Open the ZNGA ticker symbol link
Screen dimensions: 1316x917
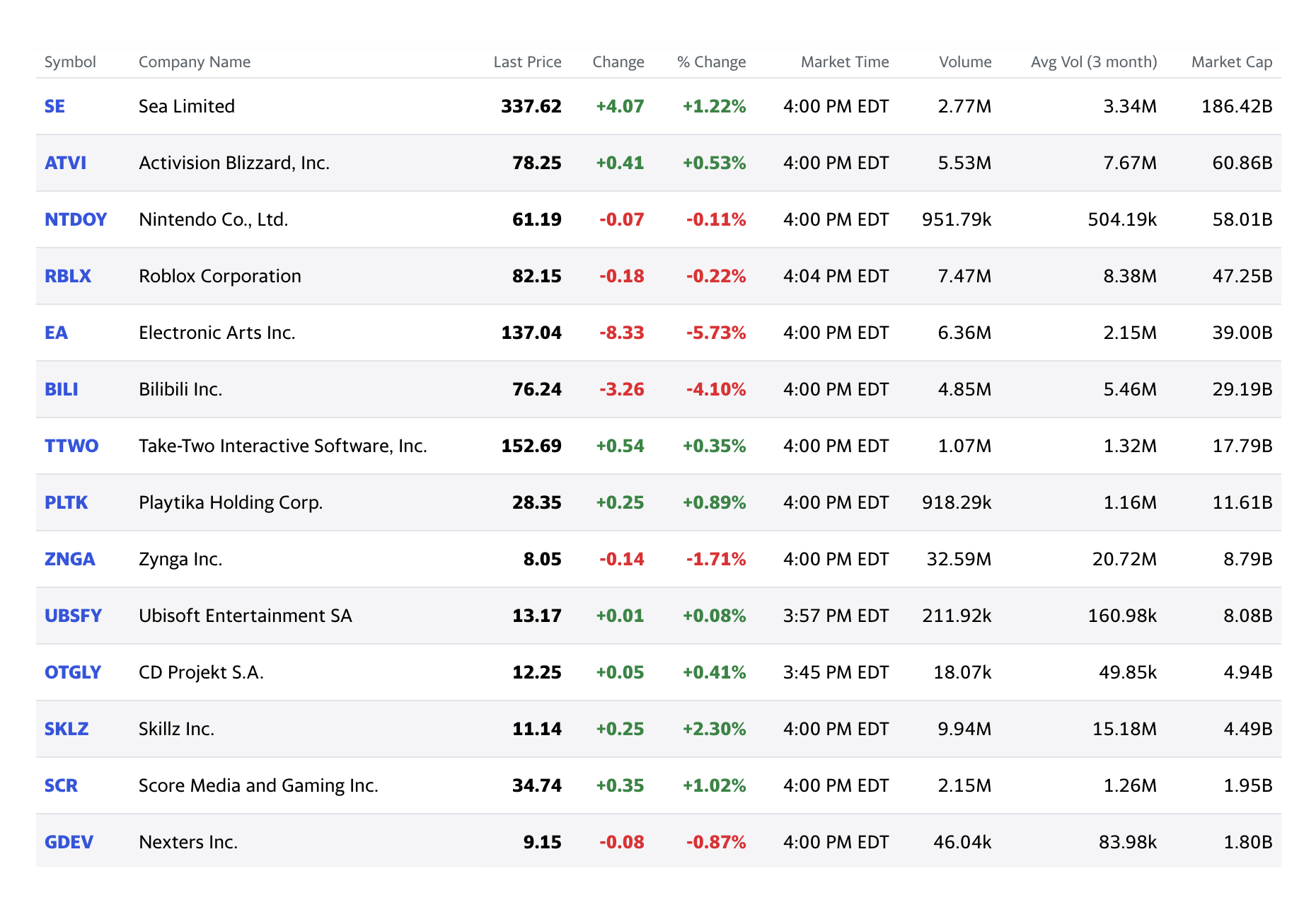(x=69, y=559)
